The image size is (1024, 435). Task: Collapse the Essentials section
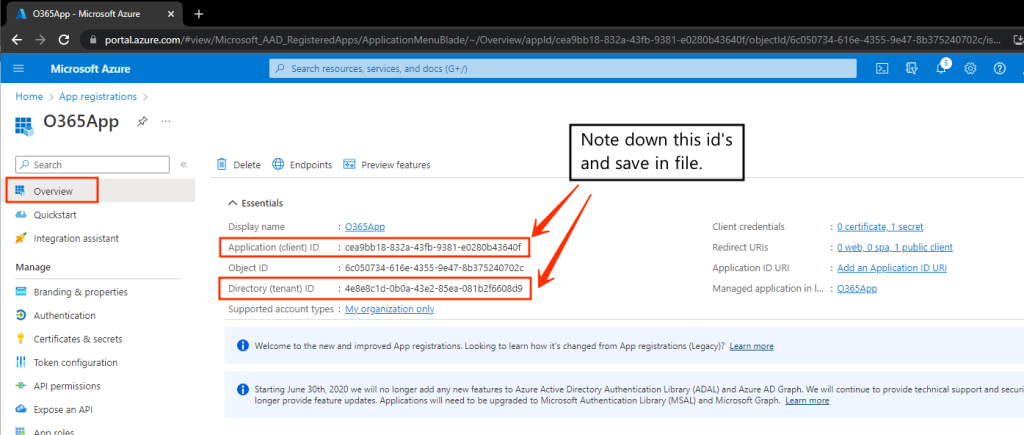point(234,203)
